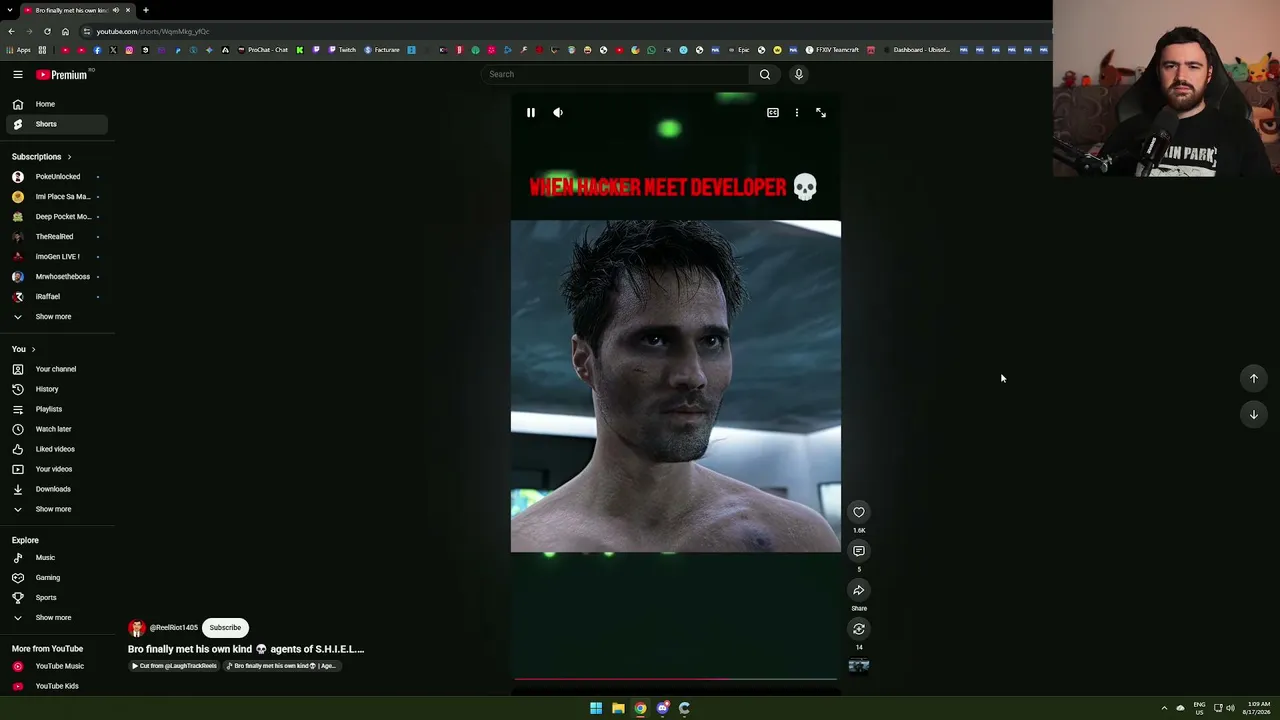Open the ProChat - Chat bookmark
Viewport: 1280px width, 720px height.
[x=263, y=50]
